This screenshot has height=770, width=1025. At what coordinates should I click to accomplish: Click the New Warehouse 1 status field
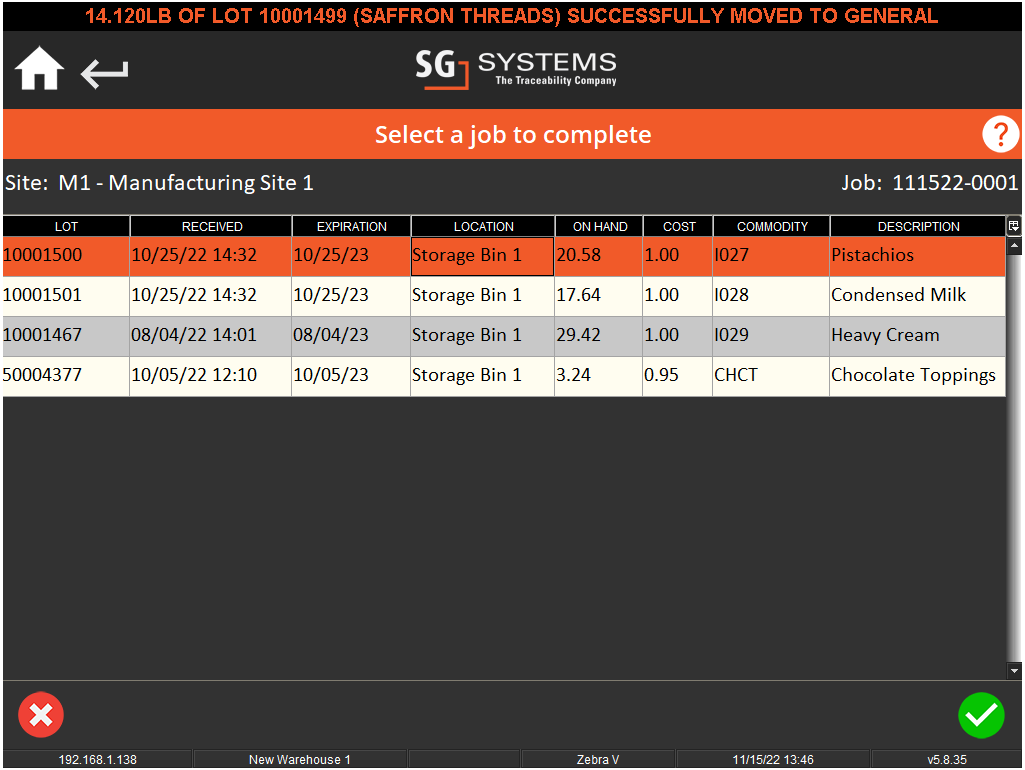coord(298,759)
